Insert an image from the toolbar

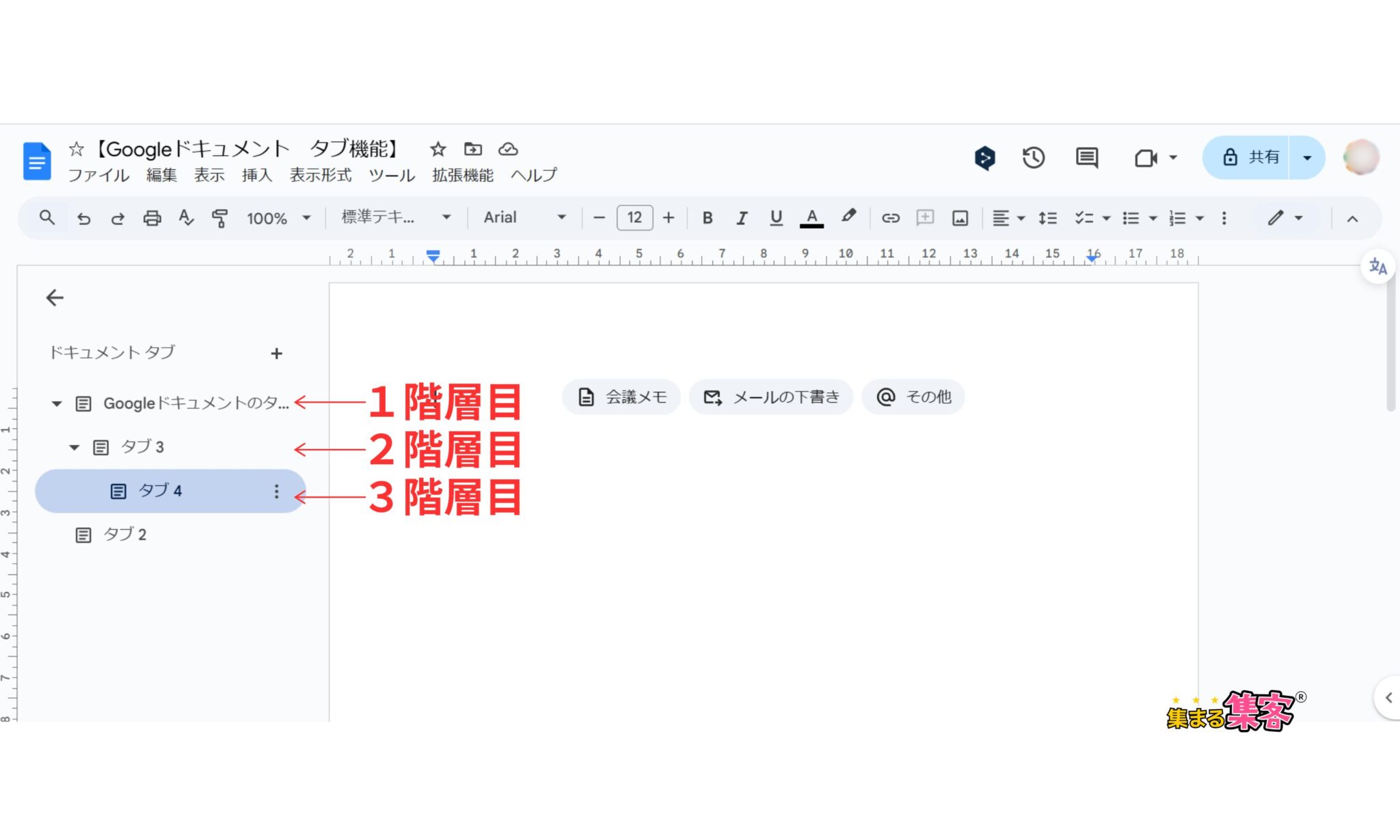pos(960,218)
